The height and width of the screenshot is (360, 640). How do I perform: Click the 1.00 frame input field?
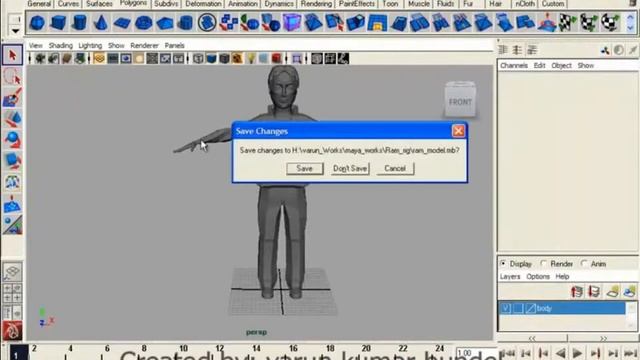(476, 353)
